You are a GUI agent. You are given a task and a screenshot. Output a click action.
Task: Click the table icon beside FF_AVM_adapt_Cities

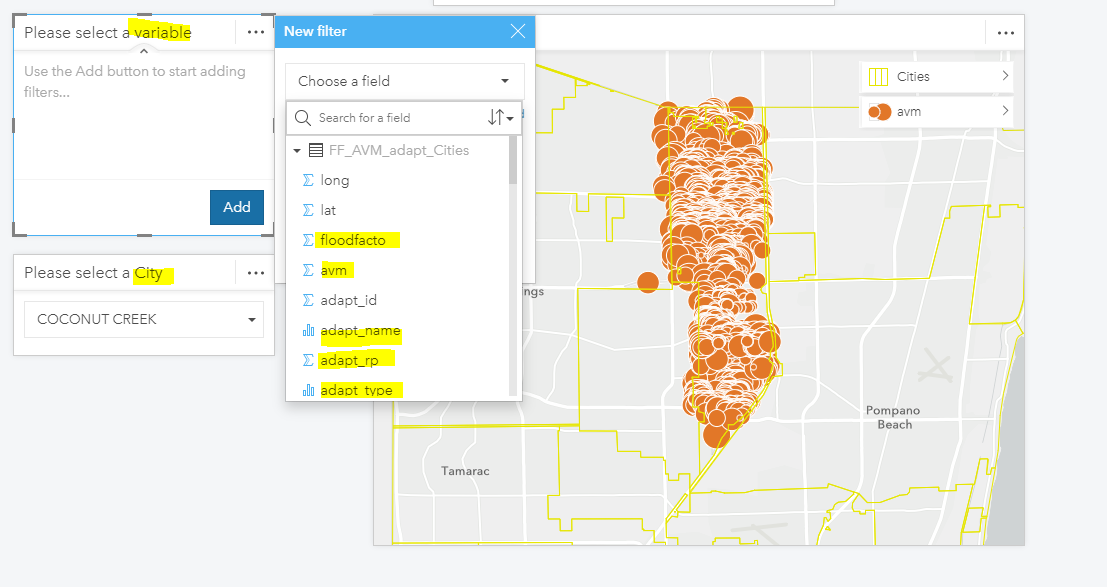pyautogui.click(x=317, y=150)
